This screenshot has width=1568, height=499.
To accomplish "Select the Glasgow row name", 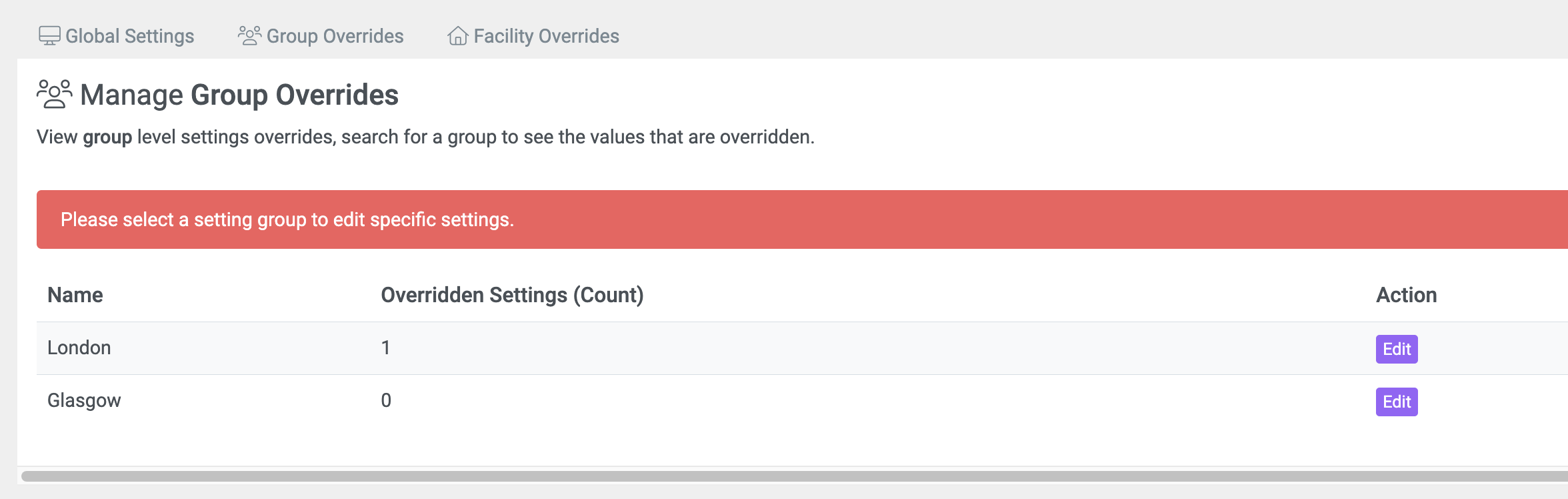I will pos(84,400).
